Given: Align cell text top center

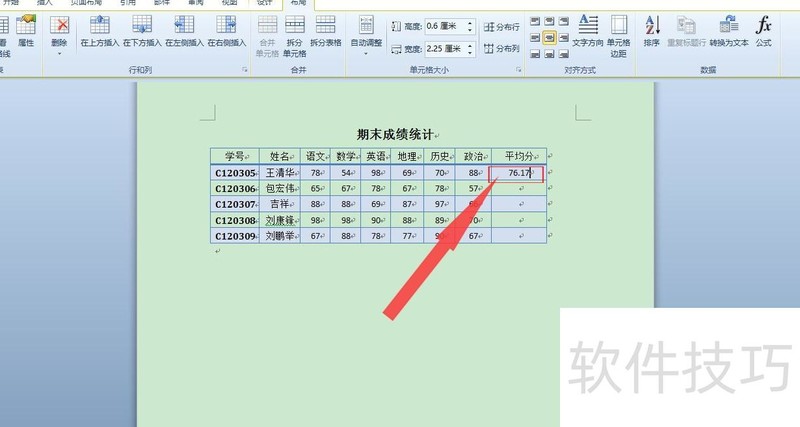Looking at the screenshot, I should click(549, 21).
